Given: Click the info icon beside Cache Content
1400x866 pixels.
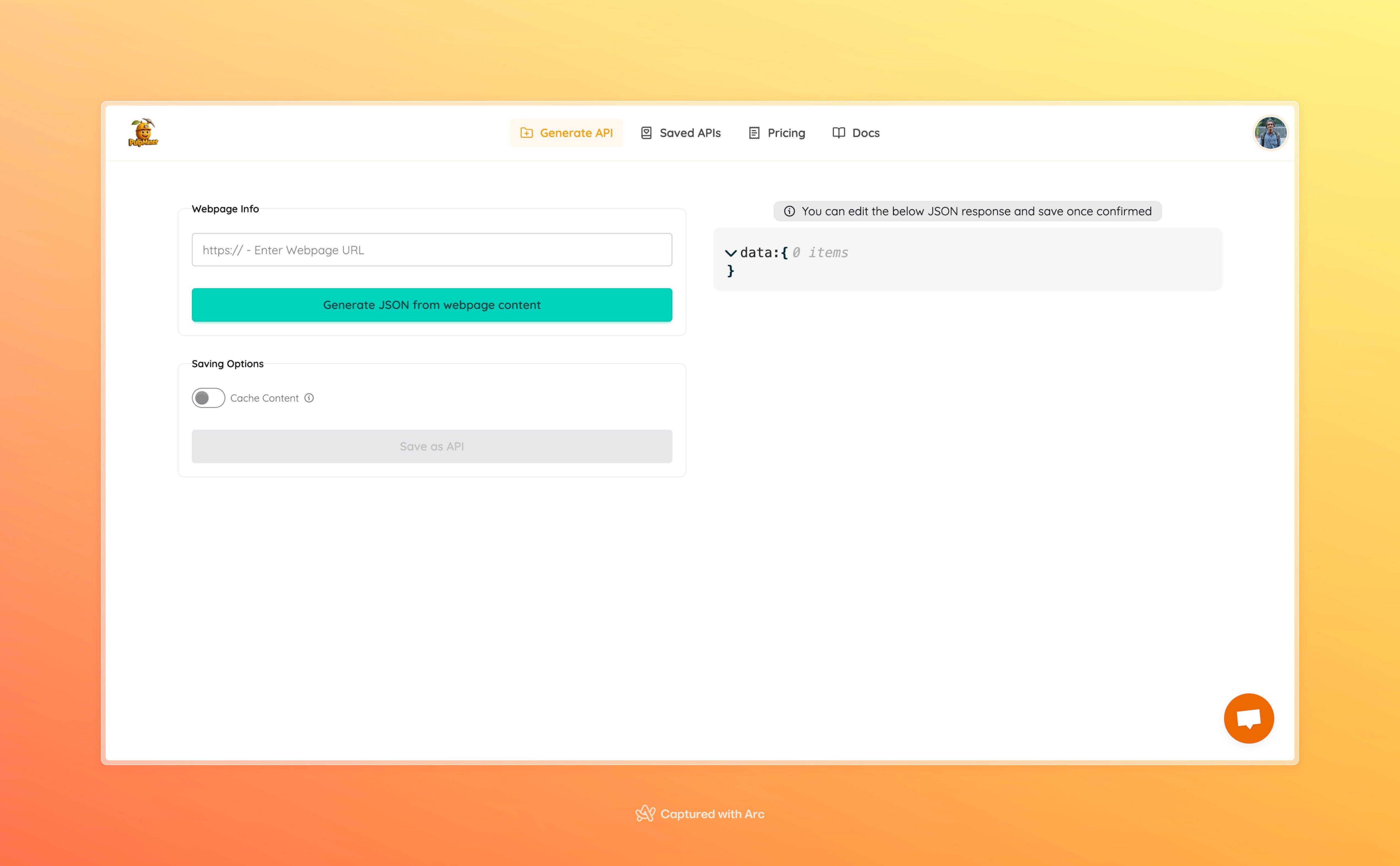Looking at the screenshot, I should (x=309, y=398).
